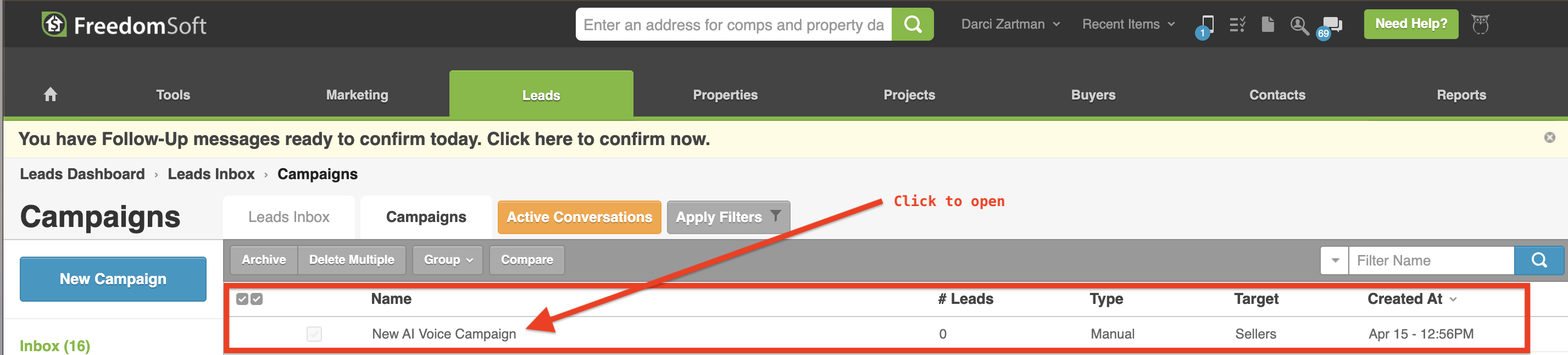The height and width of the screenshot is (355, 1568).
Task: Click the New Campaign button
Action: [x=113, y=279]
